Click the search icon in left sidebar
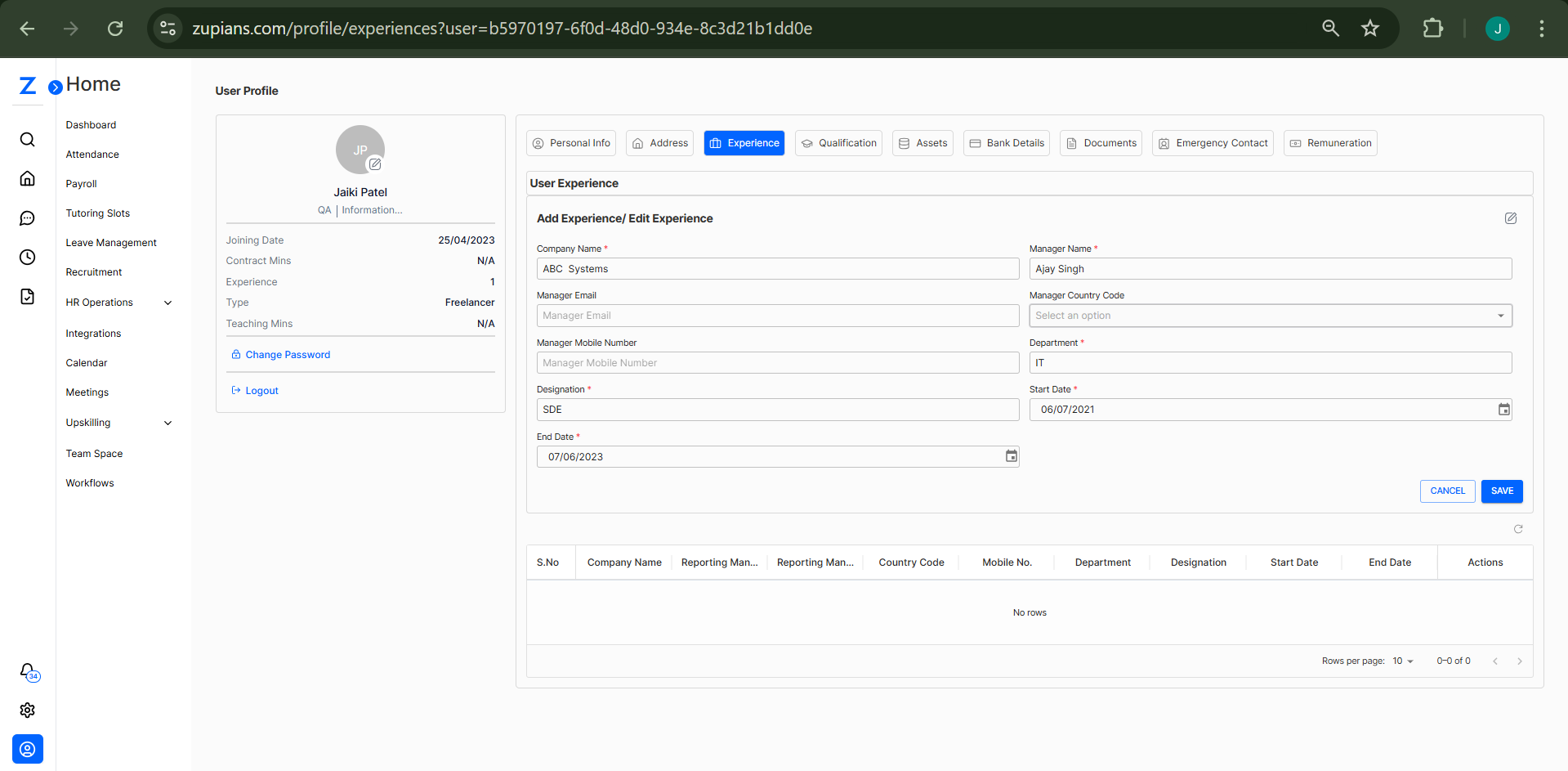This screenshot has height=771, width=1568. tap(27, 140)
